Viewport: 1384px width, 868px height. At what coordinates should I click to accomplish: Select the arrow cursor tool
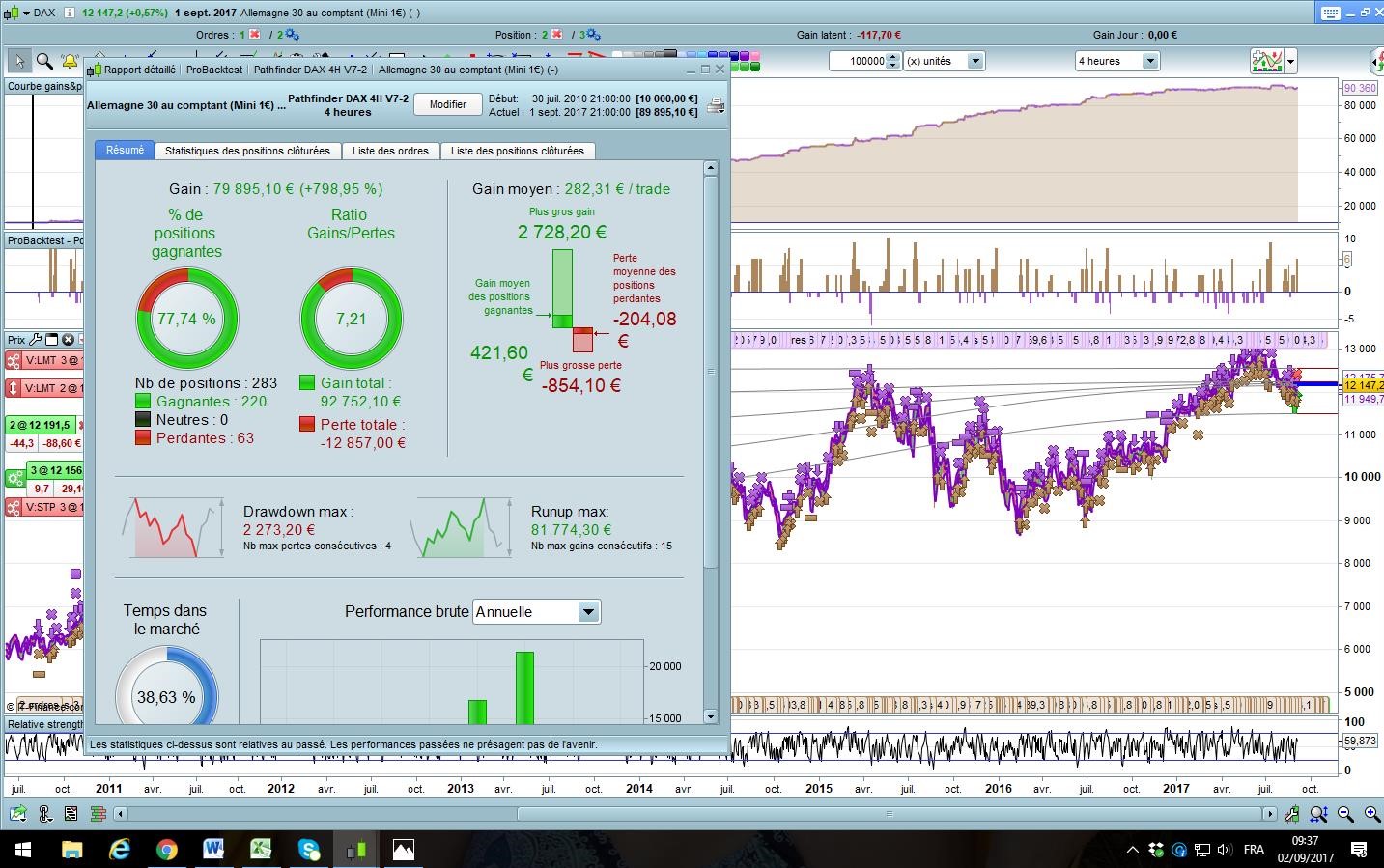click(x=18, y=61)
